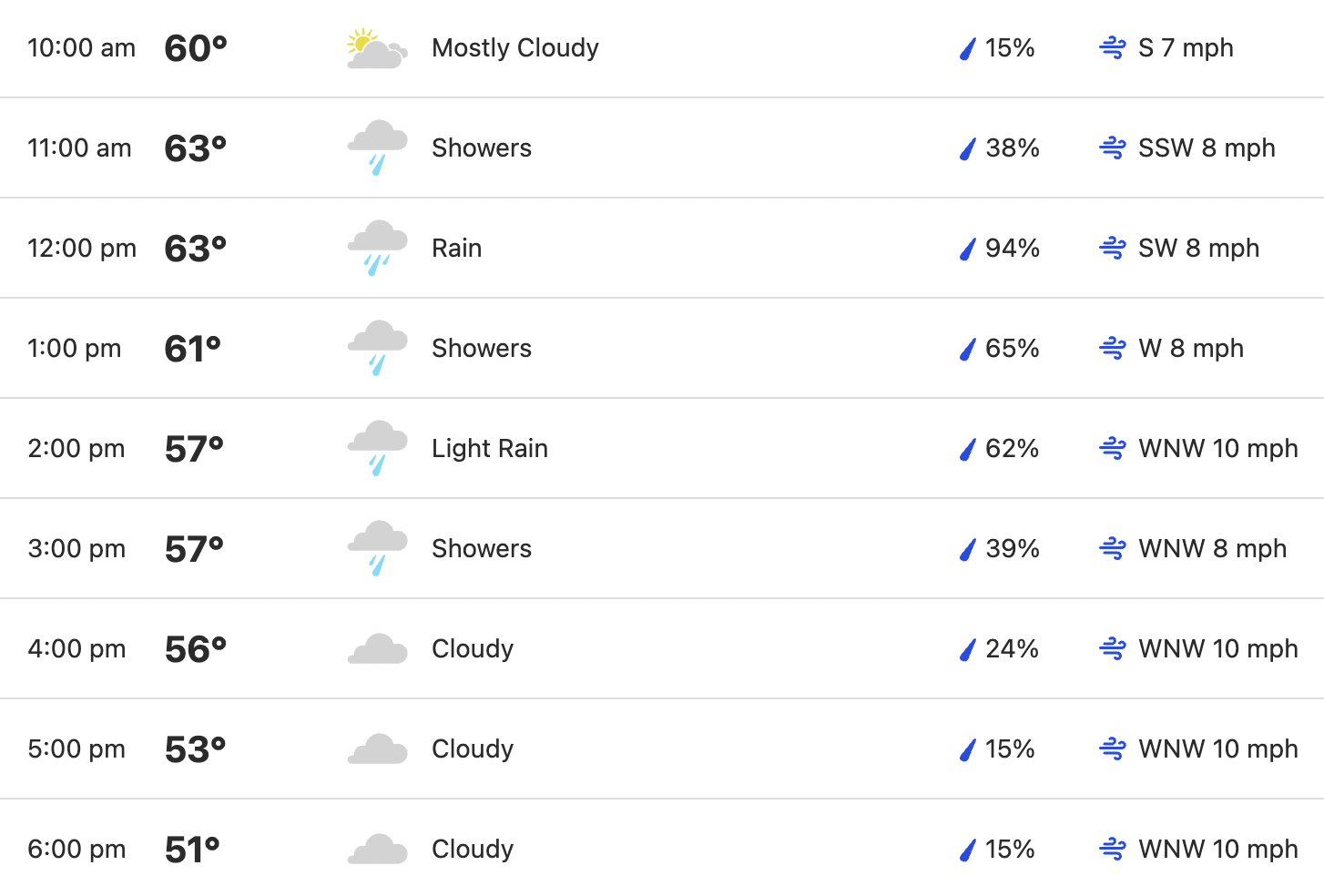
Task: Click the wind icon beside SW 8 mph
Action: [x=1113, y=248]
